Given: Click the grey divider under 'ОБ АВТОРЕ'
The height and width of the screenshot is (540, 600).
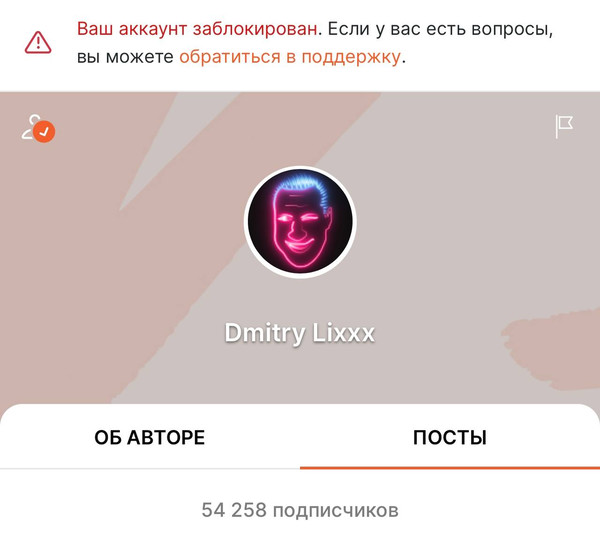Looking at the screenshot, I should point(150,468).
